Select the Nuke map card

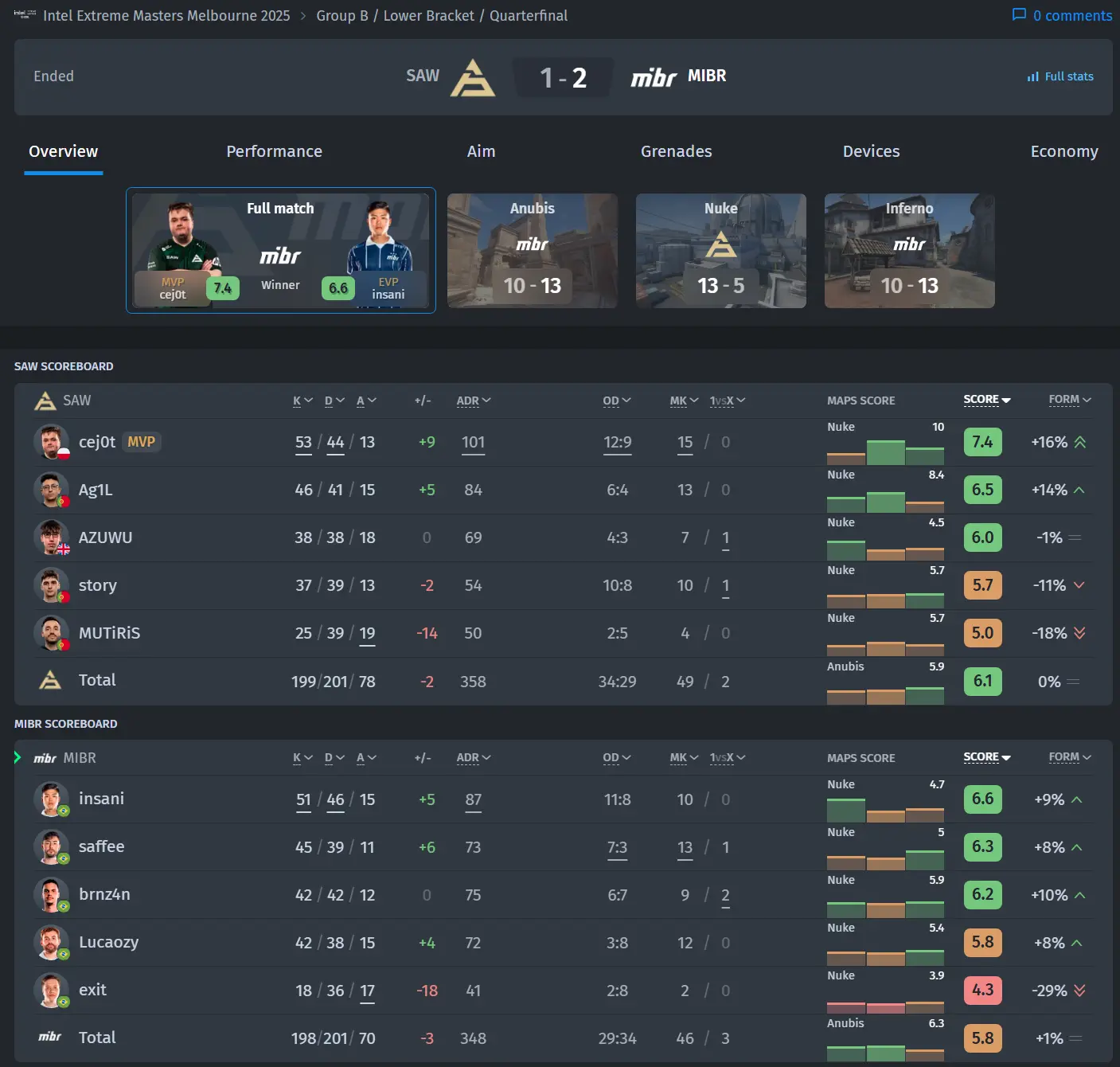coord(721,251)
